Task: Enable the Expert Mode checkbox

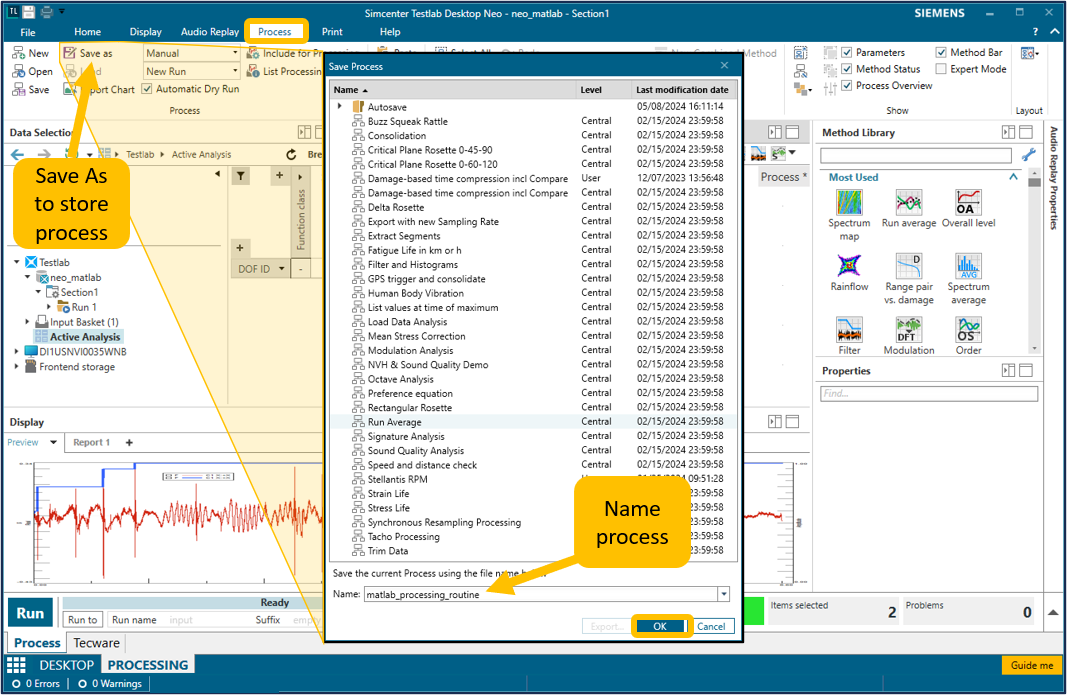Action: [x=941, y=69]
